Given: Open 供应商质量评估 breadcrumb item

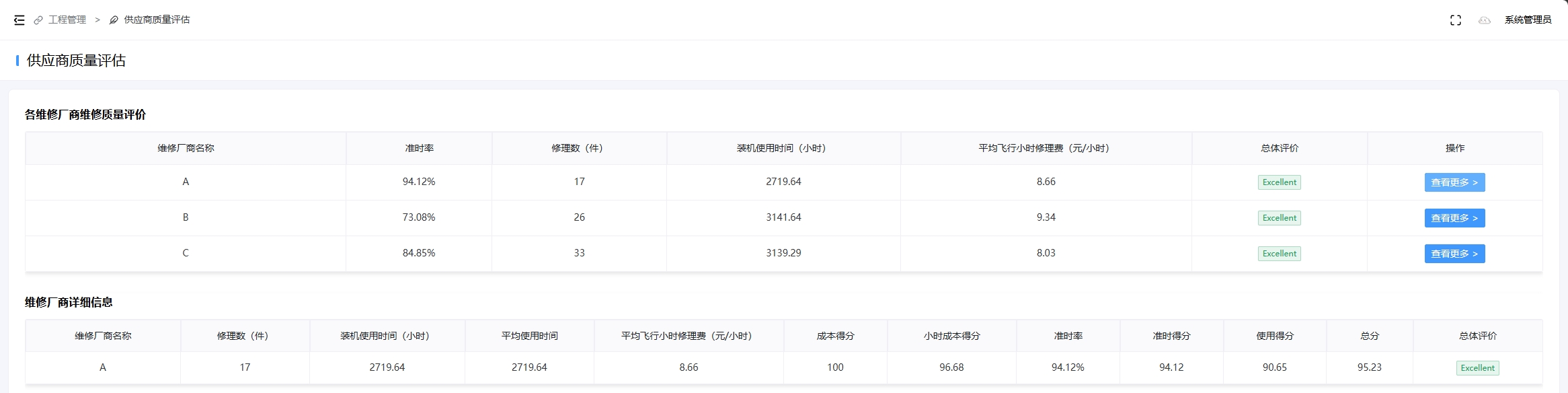Looking at the screenshot, I should tap(157, 20).
